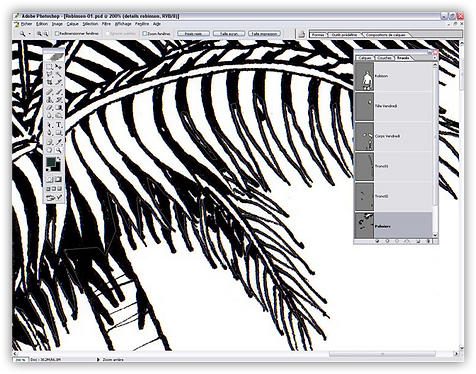Screen dimensions: 476x374
Task: Select the Notes tool
Action: [x=49, y=141]
